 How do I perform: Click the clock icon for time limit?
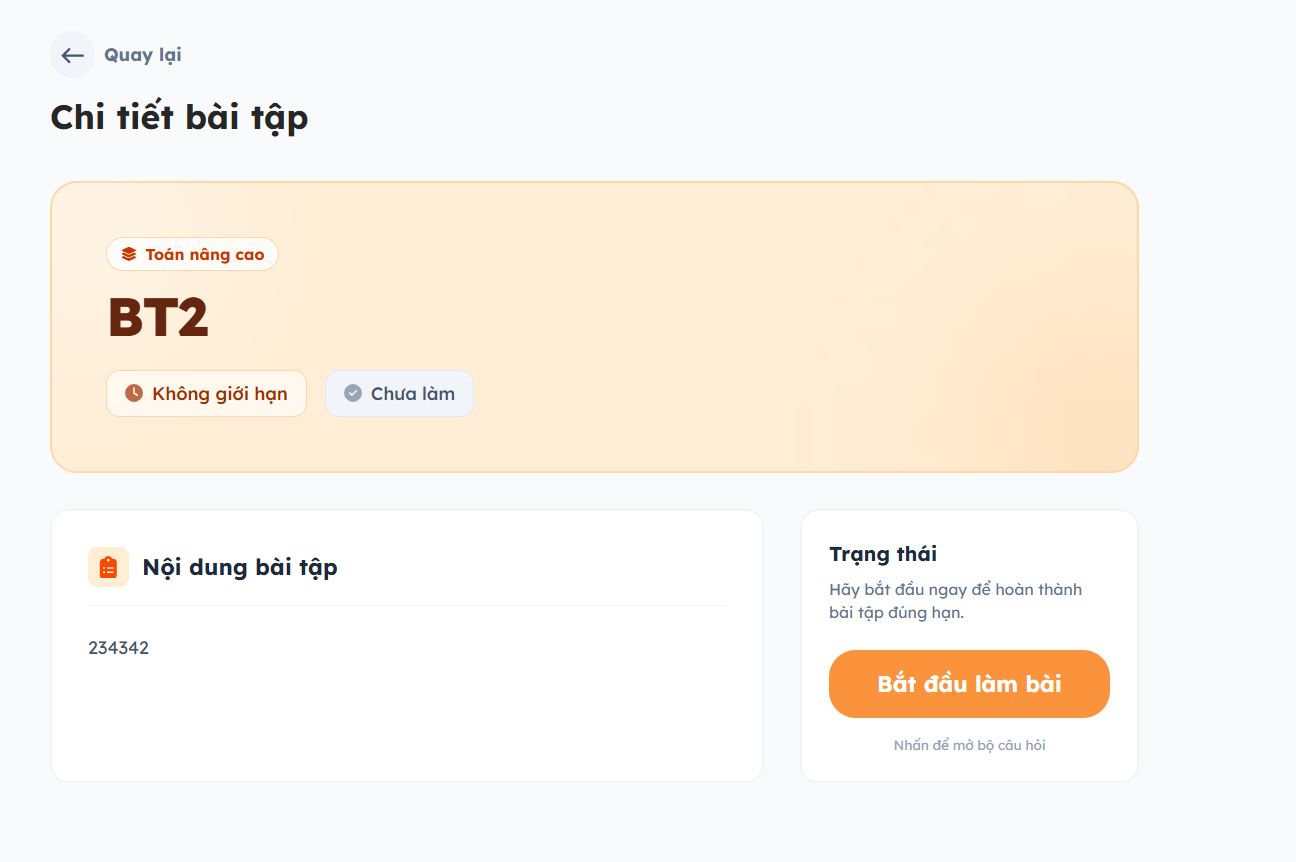click(134, 393)
